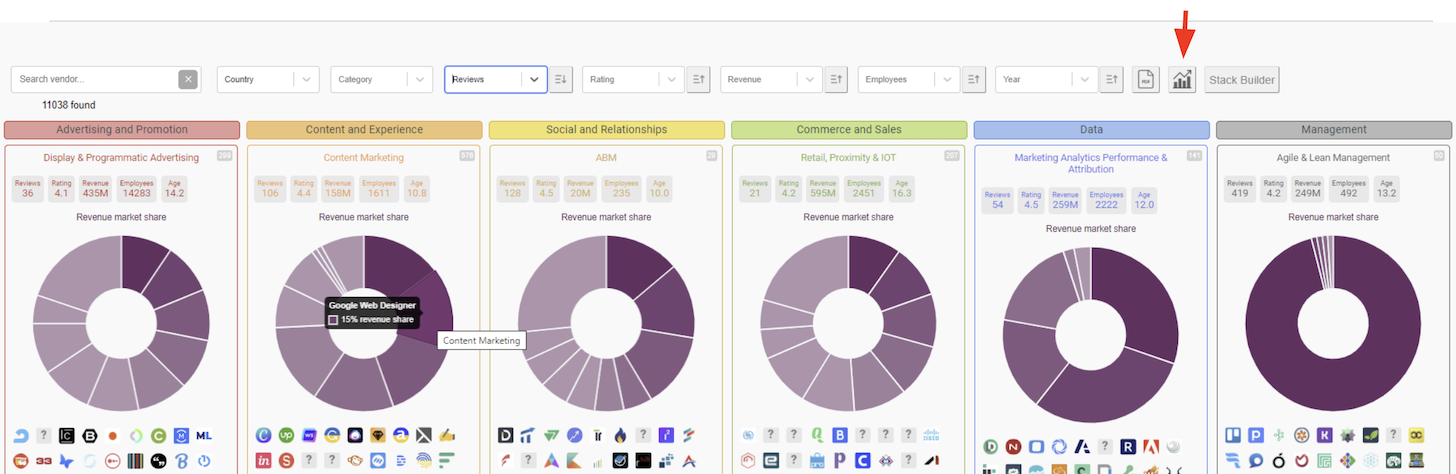Click the chart view icon button
The height and width of the screenshot is (474, 1456).
(x=1183, y=80)
